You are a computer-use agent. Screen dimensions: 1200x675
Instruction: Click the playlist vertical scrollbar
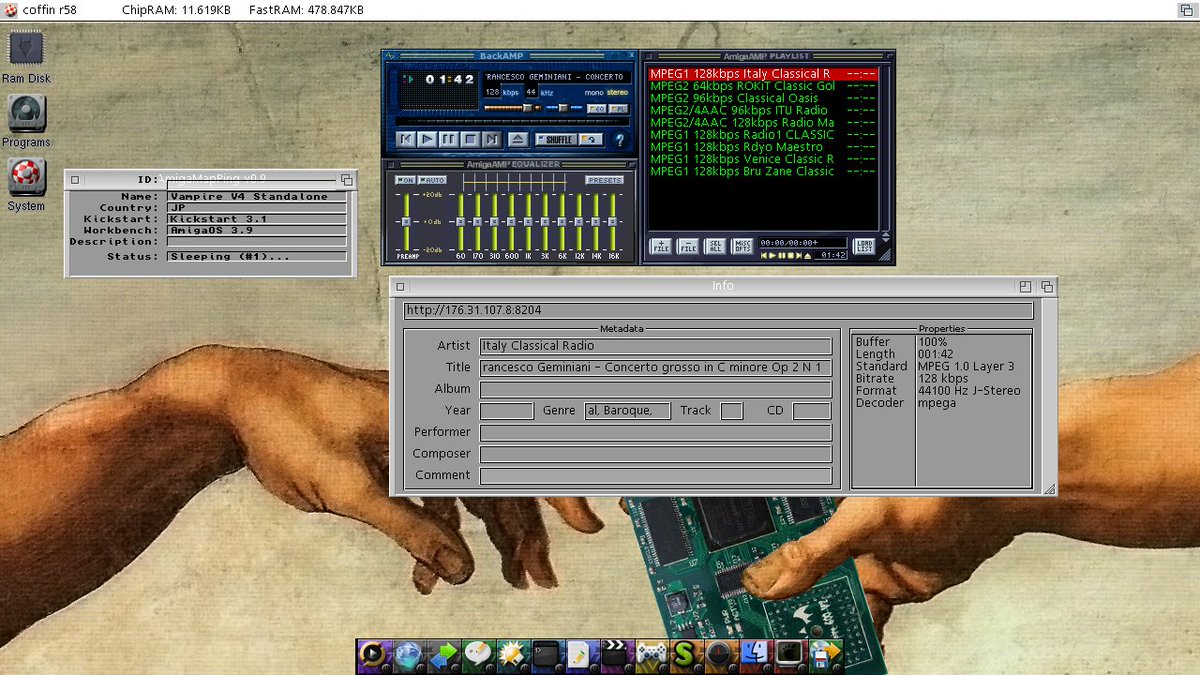click(x=885, y=148)
